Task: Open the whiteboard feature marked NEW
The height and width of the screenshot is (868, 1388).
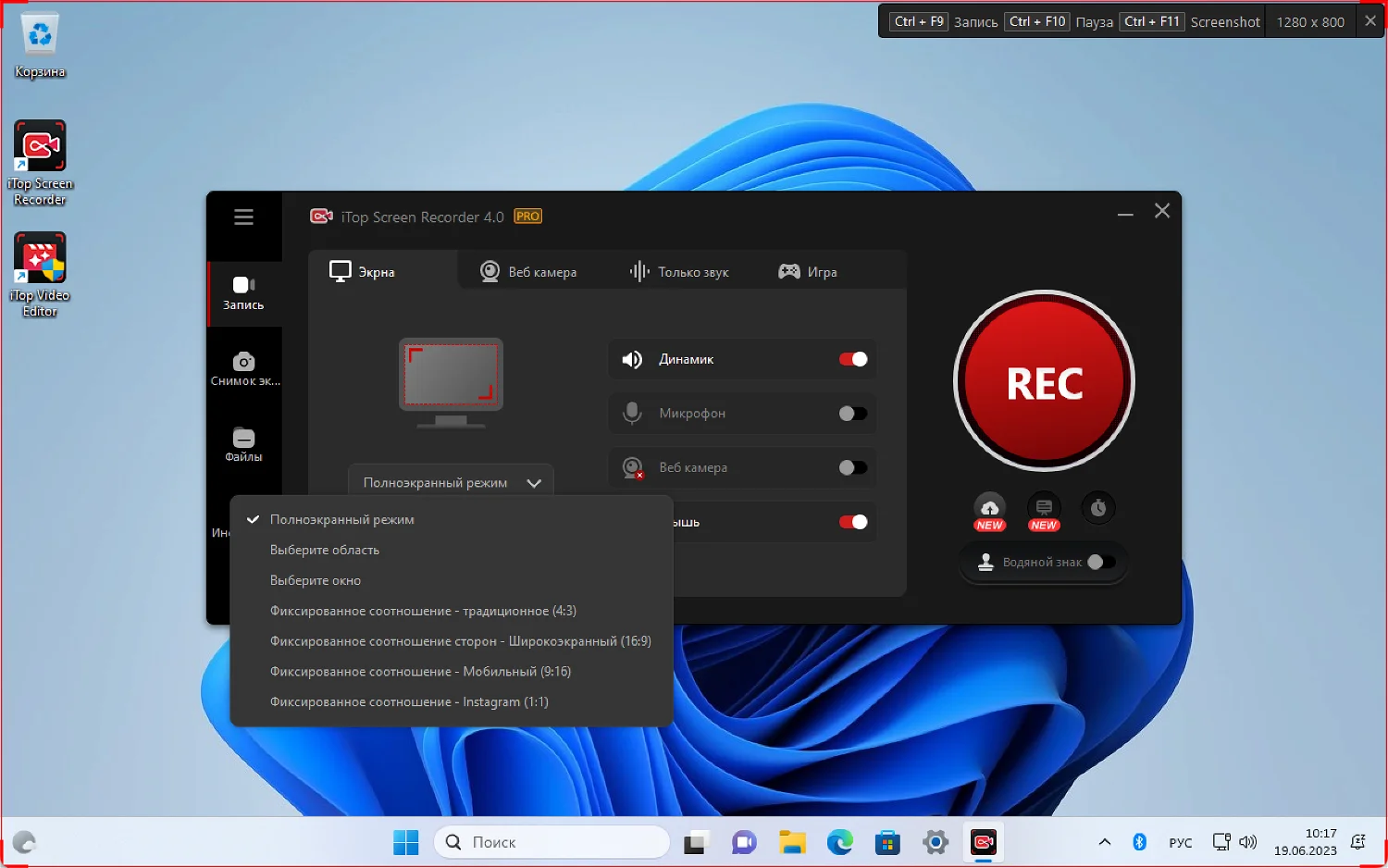Action: click(x=1043, y=508)
